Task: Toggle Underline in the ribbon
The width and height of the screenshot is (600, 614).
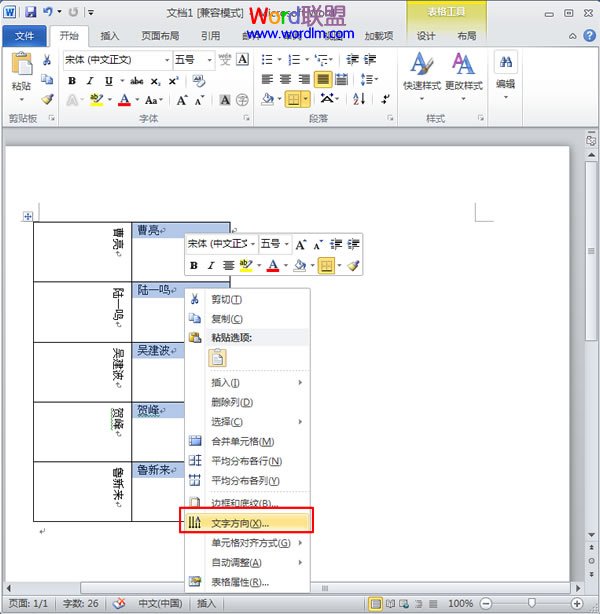Action: [x=109, y=81]
